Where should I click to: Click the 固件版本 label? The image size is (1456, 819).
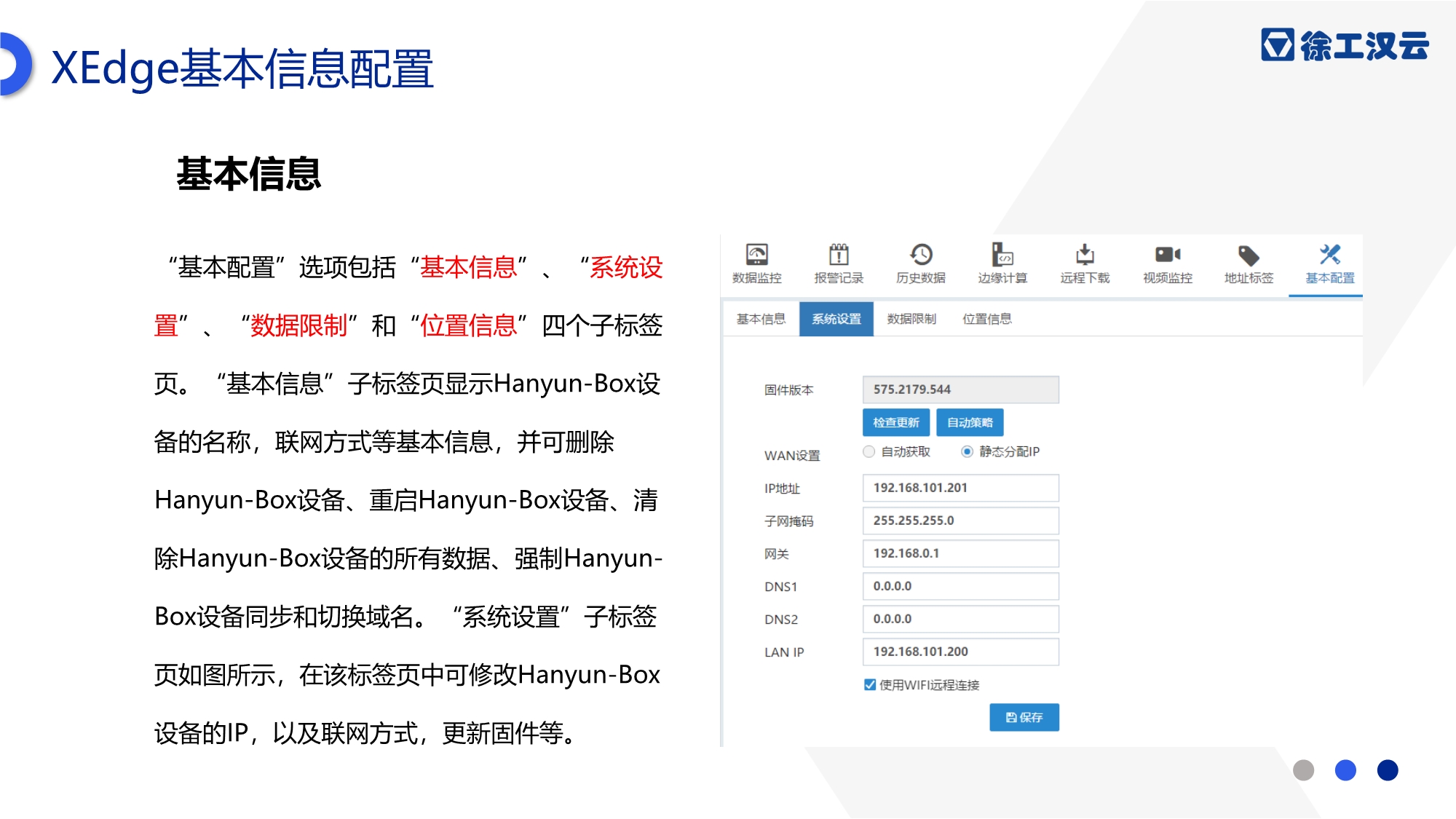pyautogui.click(x=788, y=390)
